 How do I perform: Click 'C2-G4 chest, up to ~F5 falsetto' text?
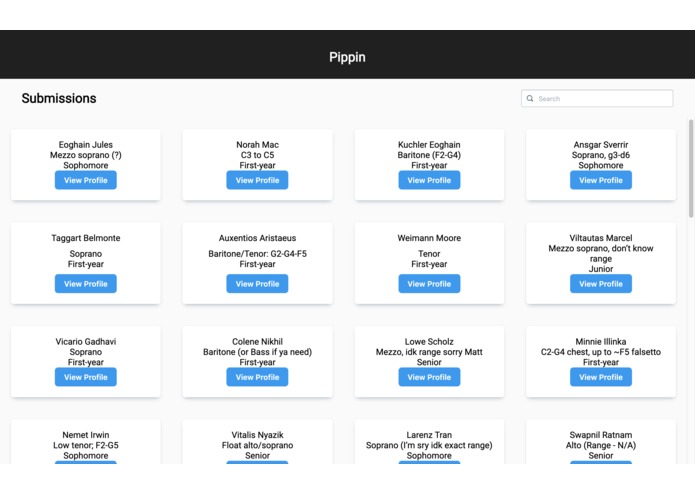[601, 352]
